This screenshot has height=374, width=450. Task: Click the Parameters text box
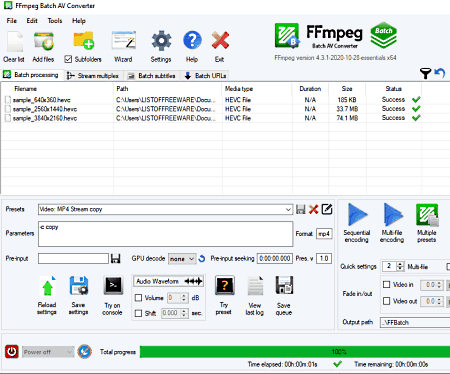[x=166, y=234]
